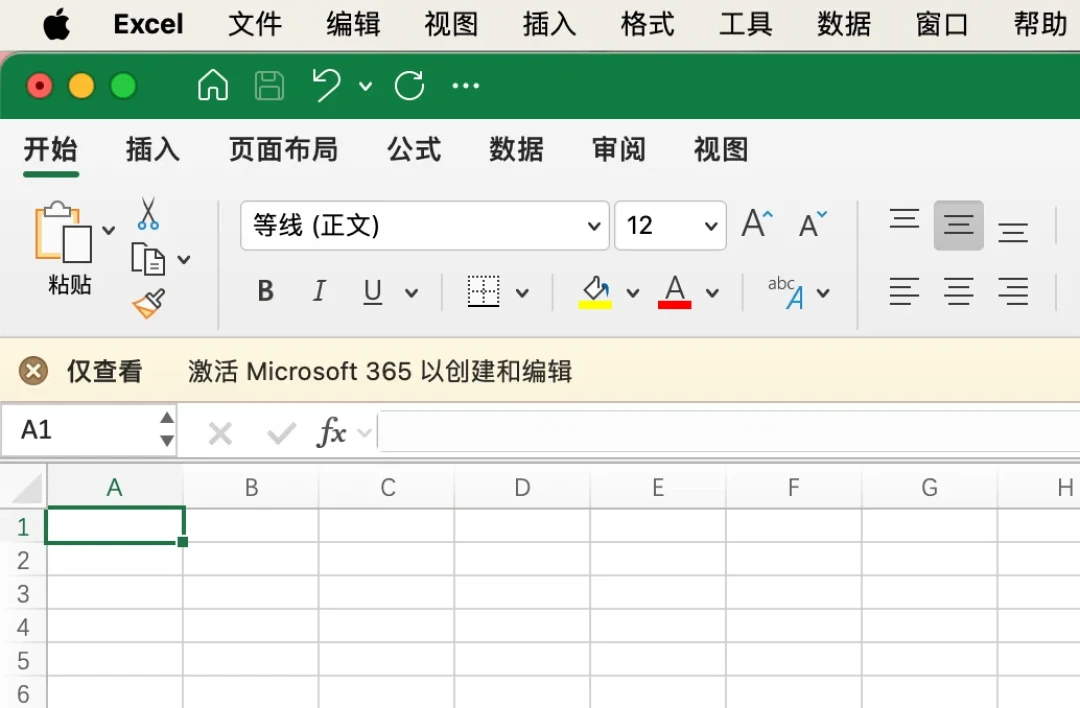Toggle top vertical alignment
The height and width of the screenshot is (708, 1080).
[x=904, y=219]
